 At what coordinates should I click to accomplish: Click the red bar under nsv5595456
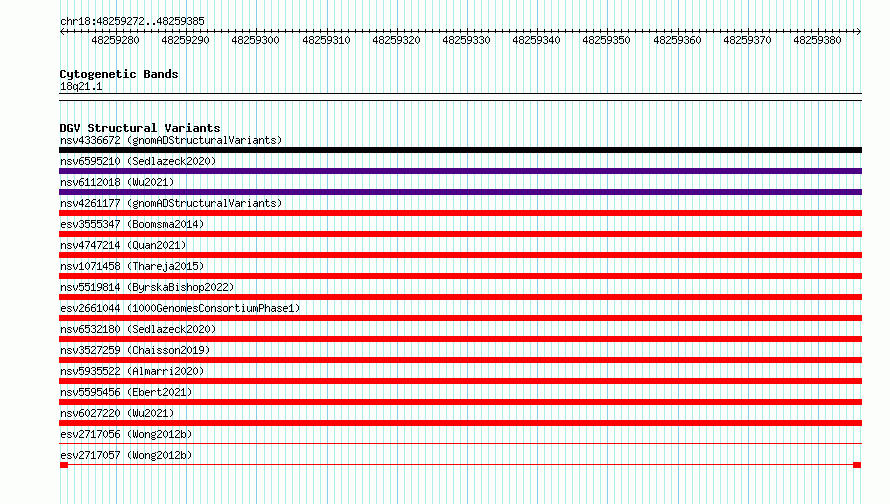coord(460,402)
